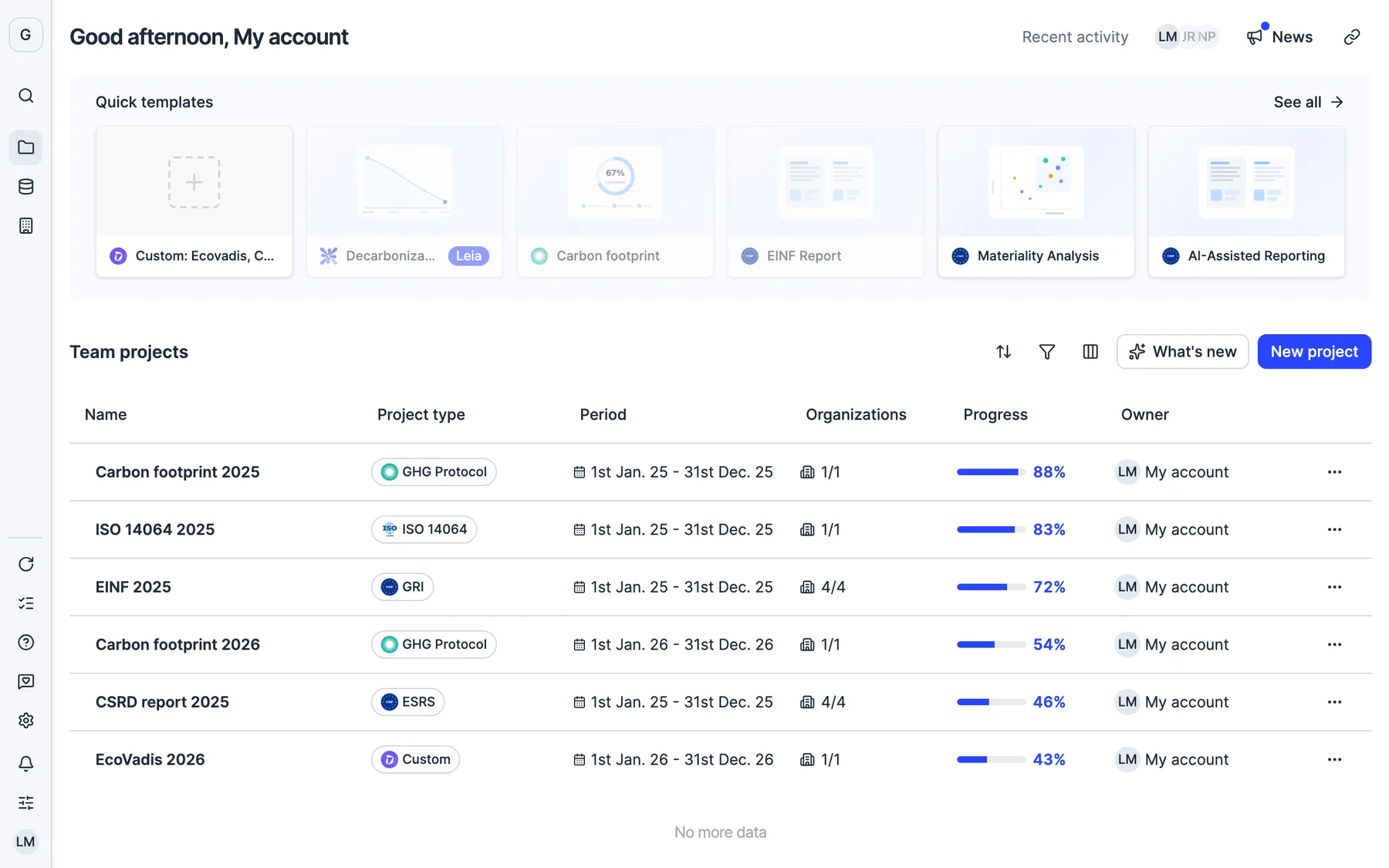
Task: Open the help question mark icon
Action: pos(25,642)
